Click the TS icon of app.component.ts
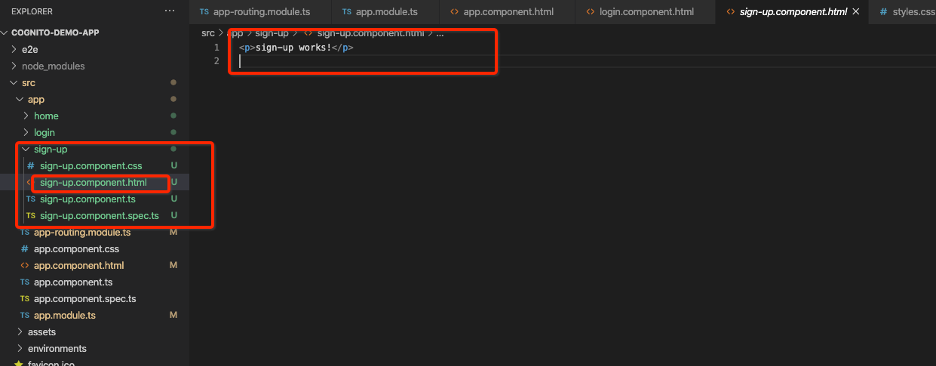This screenshot has height=366, width=936. click(x=24, y=282)
